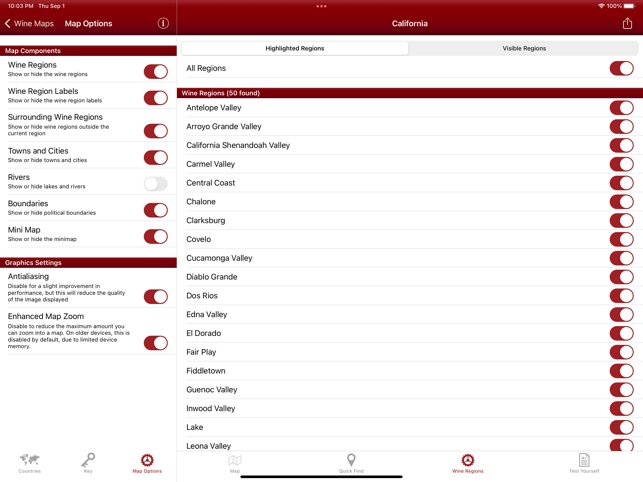Enable the Rivers toggle

tap(155, 184)
